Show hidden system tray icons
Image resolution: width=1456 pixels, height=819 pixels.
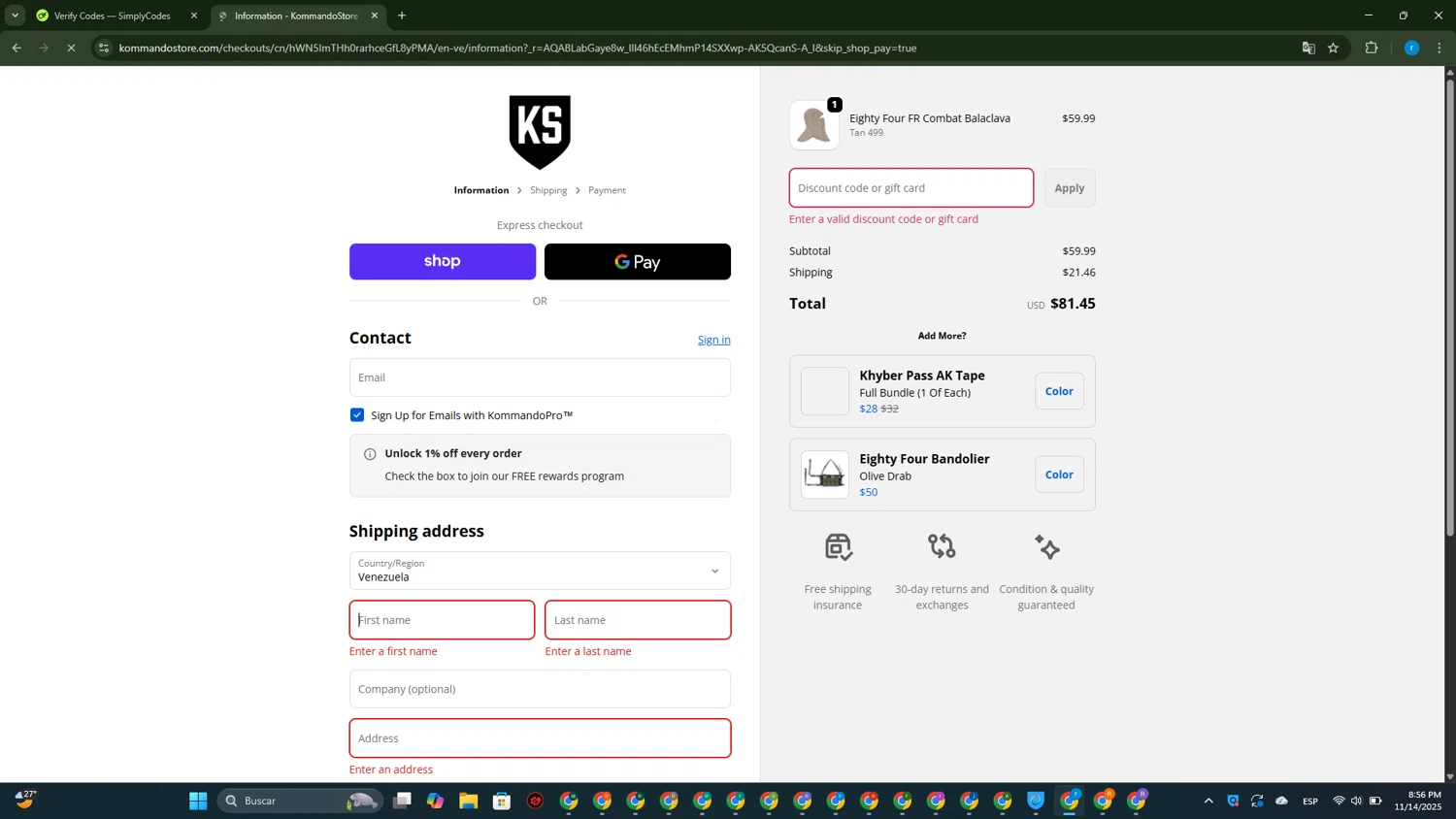(x=1208, y=801)
